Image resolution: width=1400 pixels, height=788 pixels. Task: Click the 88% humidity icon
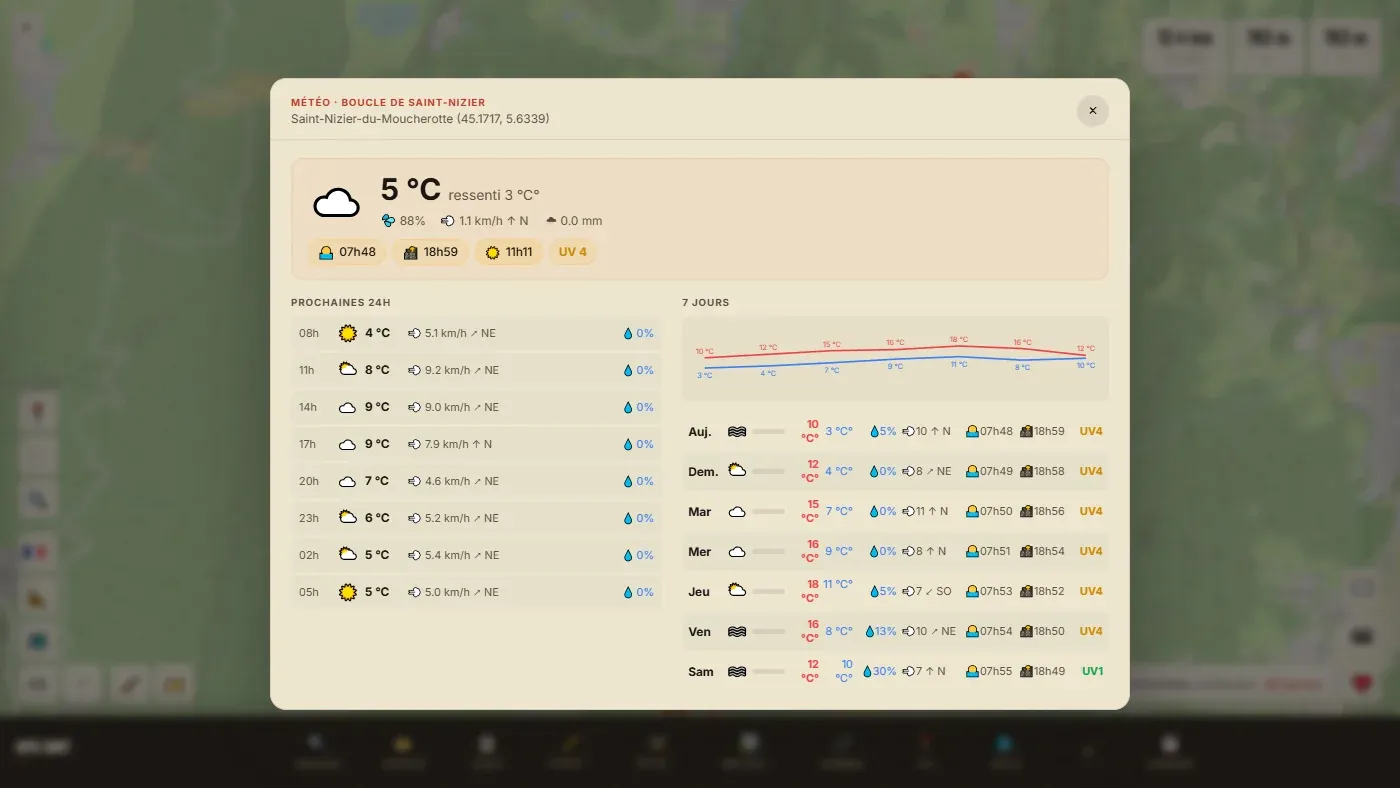click(x=388, y=221)
